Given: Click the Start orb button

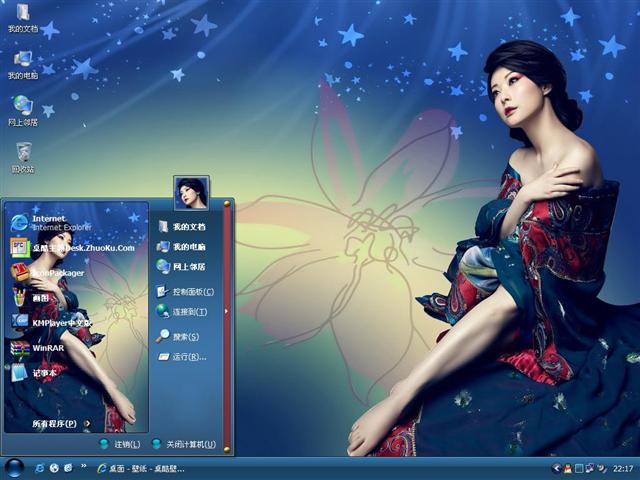Looking at the screenshot, I should (14, 468).
